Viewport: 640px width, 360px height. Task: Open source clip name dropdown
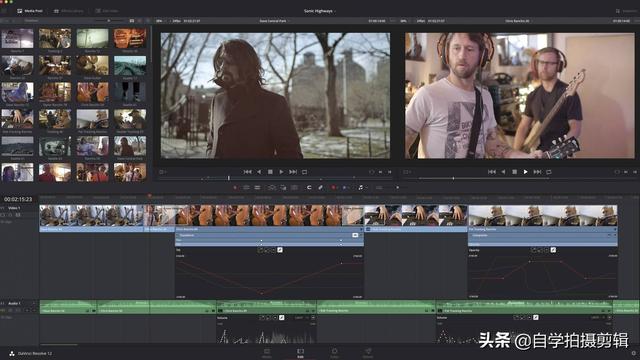[273, 20]
